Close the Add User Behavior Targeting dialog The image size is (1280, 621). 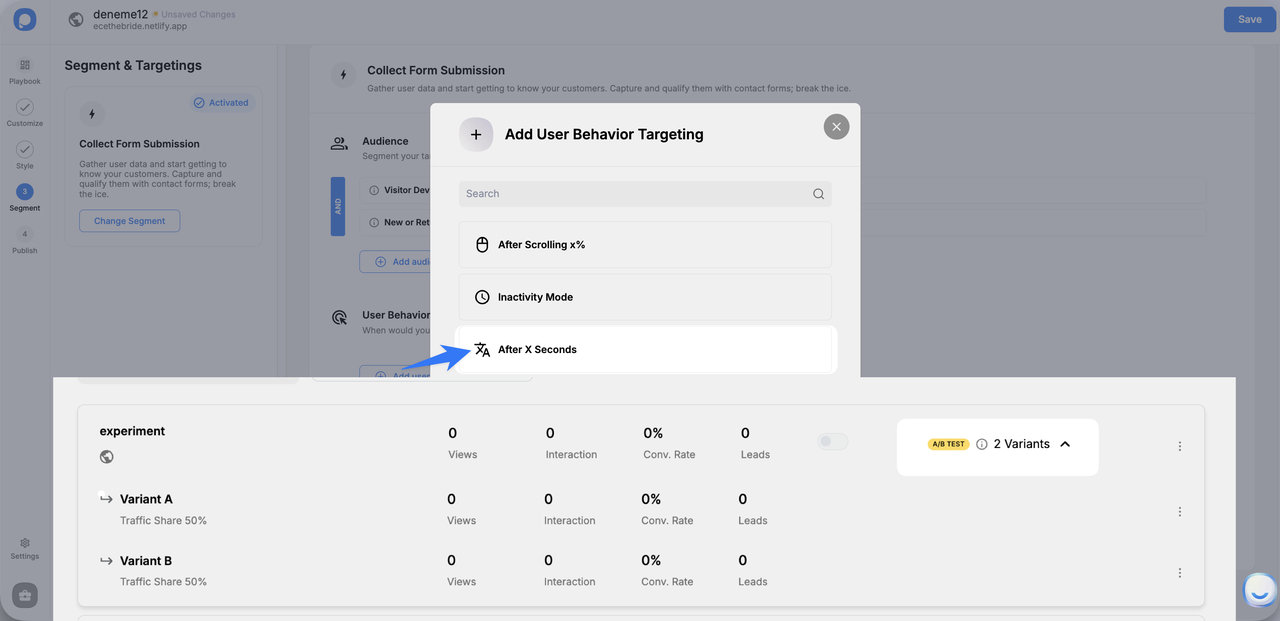point(836,127)
